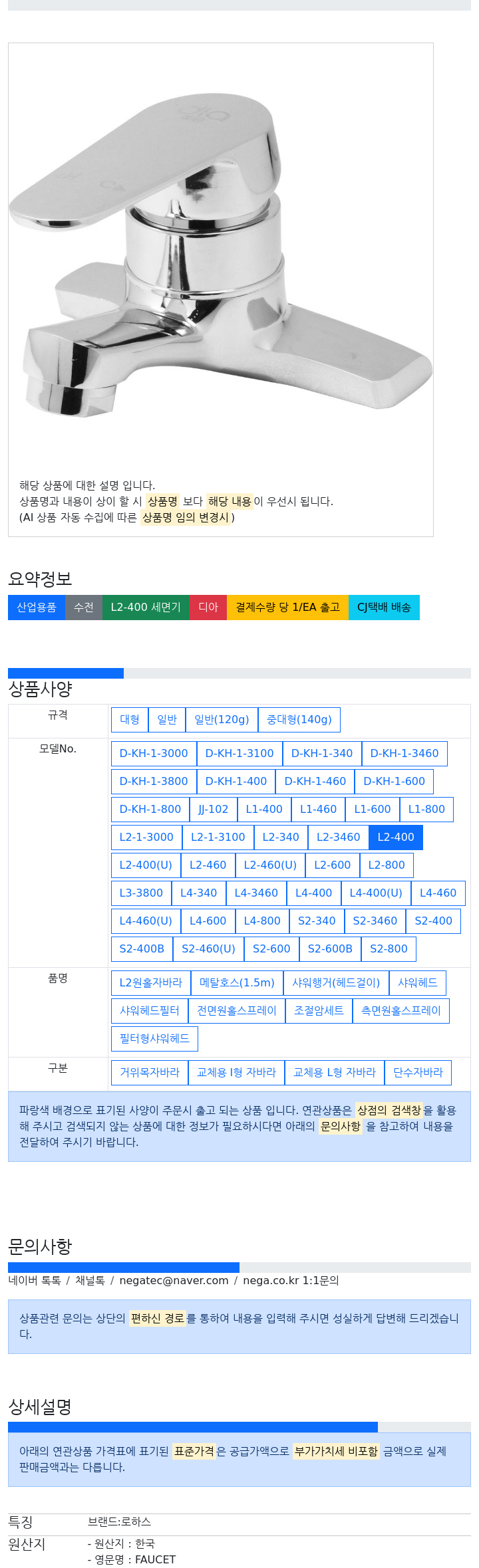479x1568 pixels.
Task: Select the 단수자바라 option
Action: pos(418,1073)
